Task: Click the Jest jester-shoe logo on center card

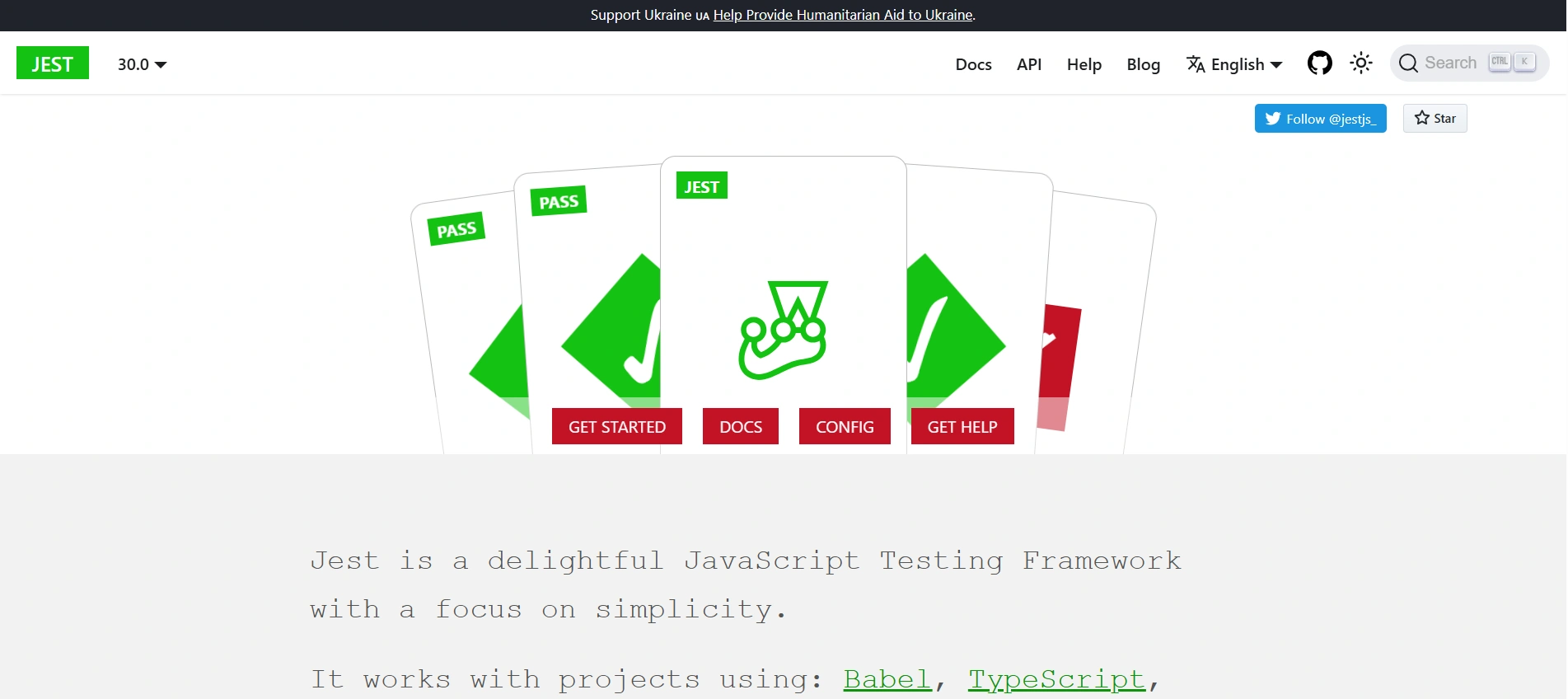Action: [784, 330]
